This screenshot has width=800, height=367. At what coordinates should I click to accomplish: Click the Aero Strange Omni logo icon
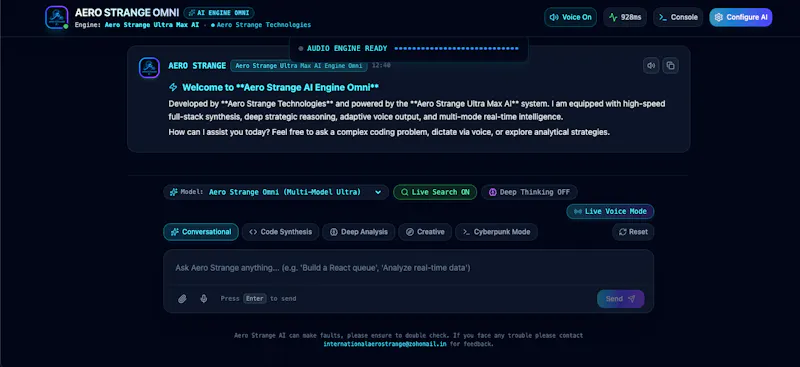(56, 17)
